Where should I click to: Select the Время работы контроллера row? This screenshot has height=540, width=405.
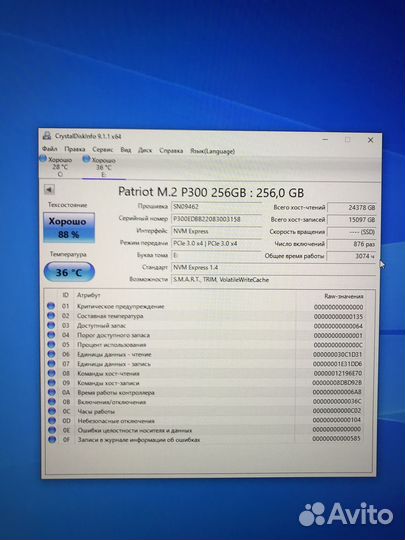[x=206, y=392]
